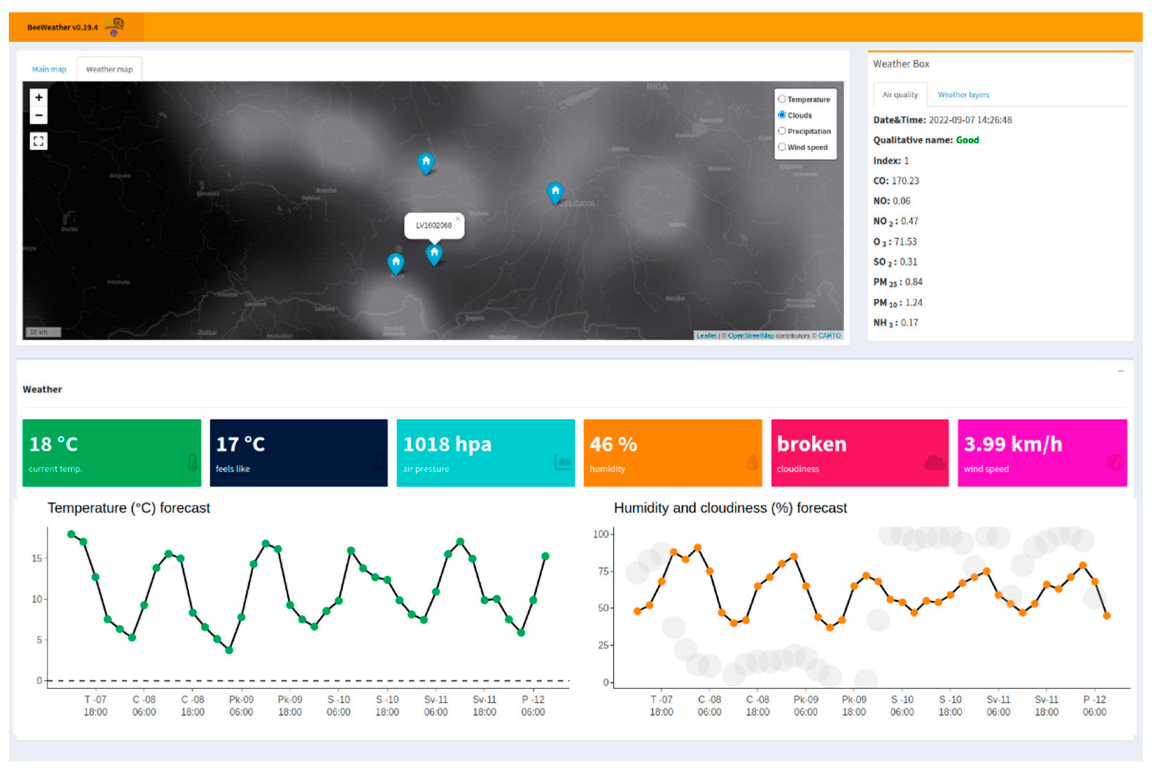
Task: Click the BeeWeather logo icon
Action: tap(116, 27)
